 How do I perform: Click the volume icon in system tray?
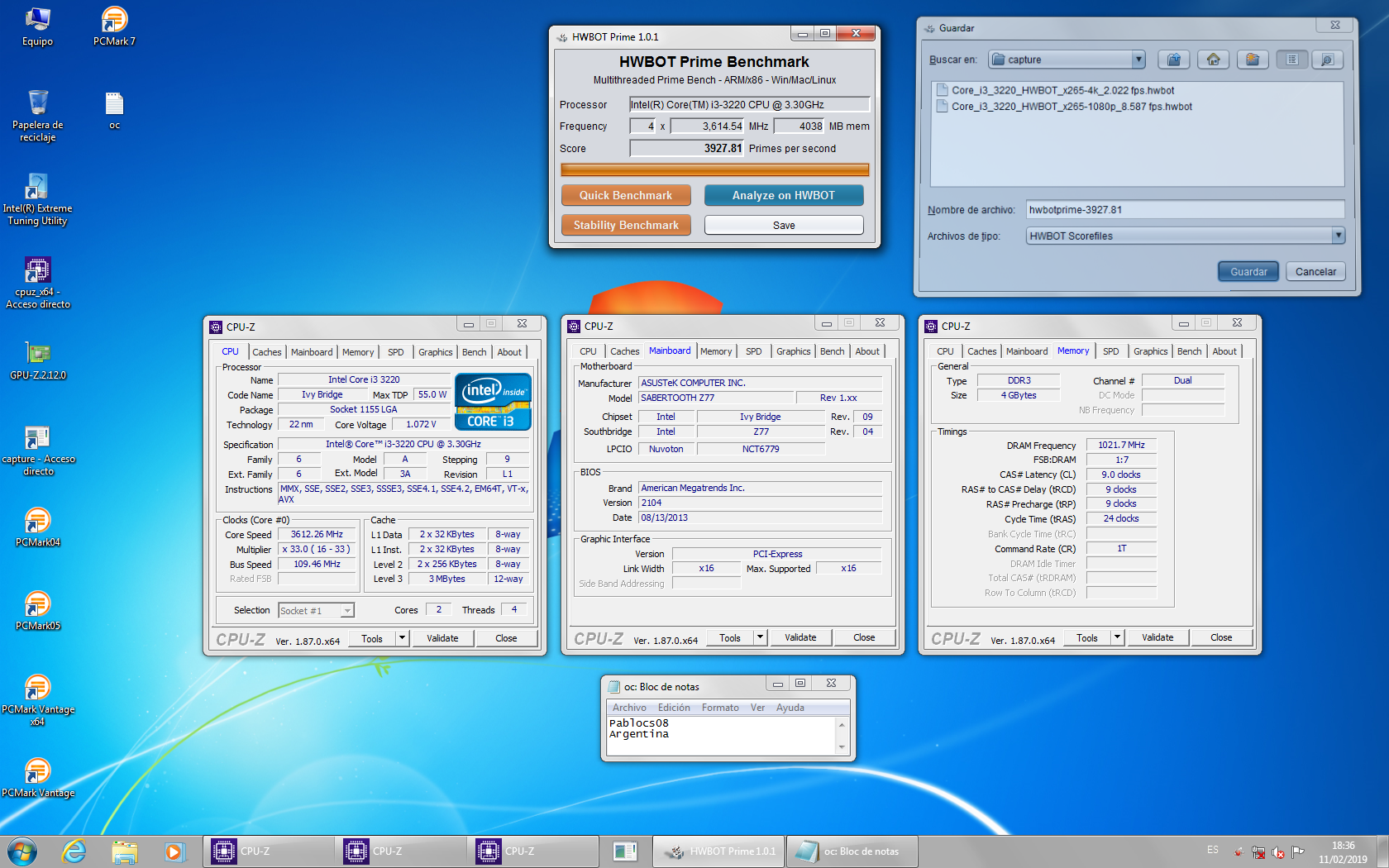1278,851
